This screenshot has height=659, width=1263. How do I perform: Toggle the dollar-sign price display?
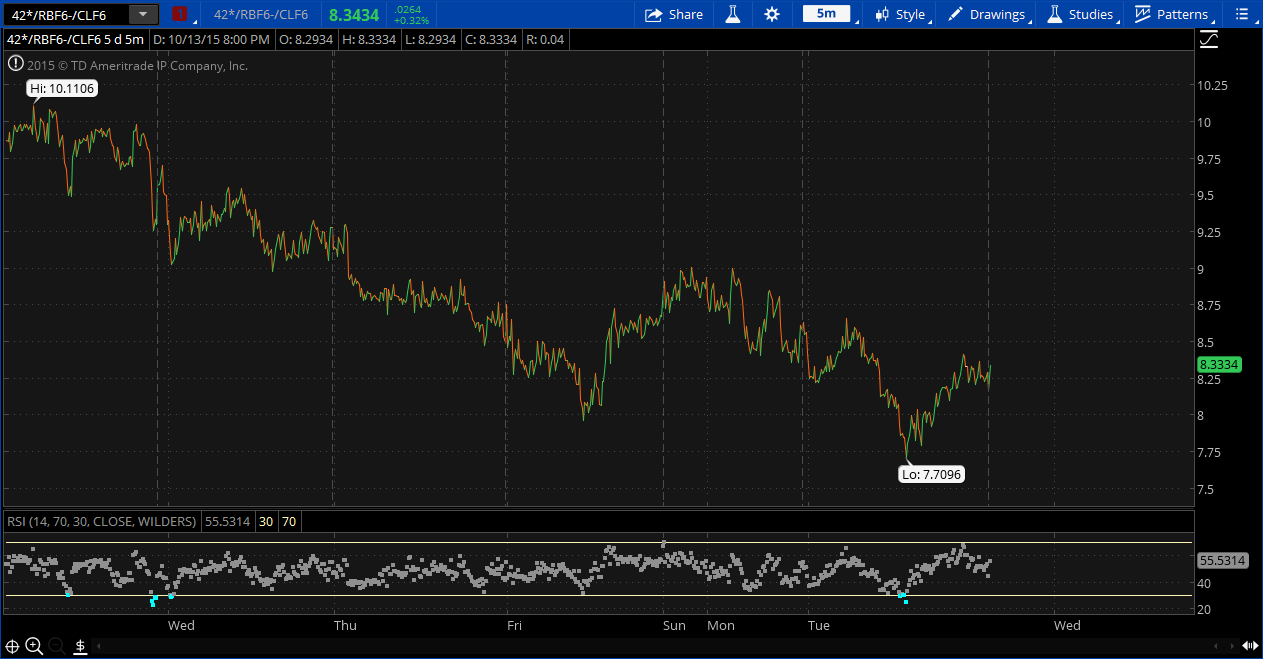click(80, 646)
